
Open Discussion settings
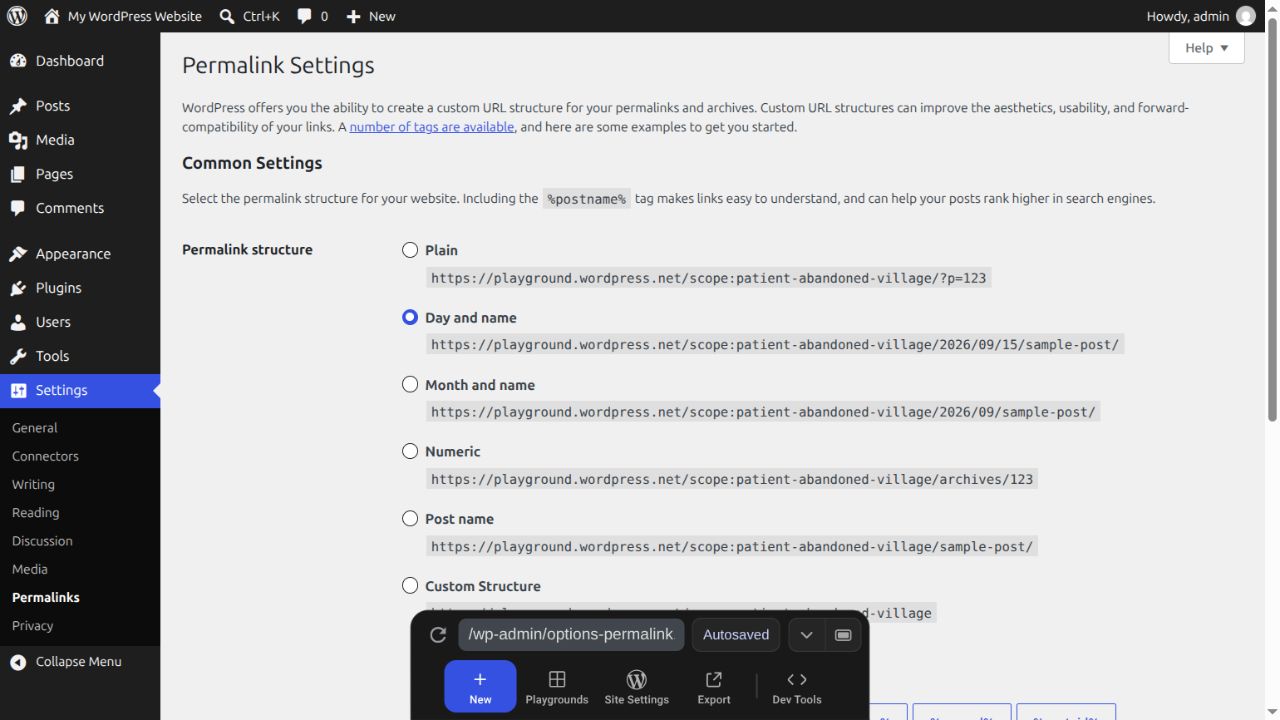click(42, 541)
